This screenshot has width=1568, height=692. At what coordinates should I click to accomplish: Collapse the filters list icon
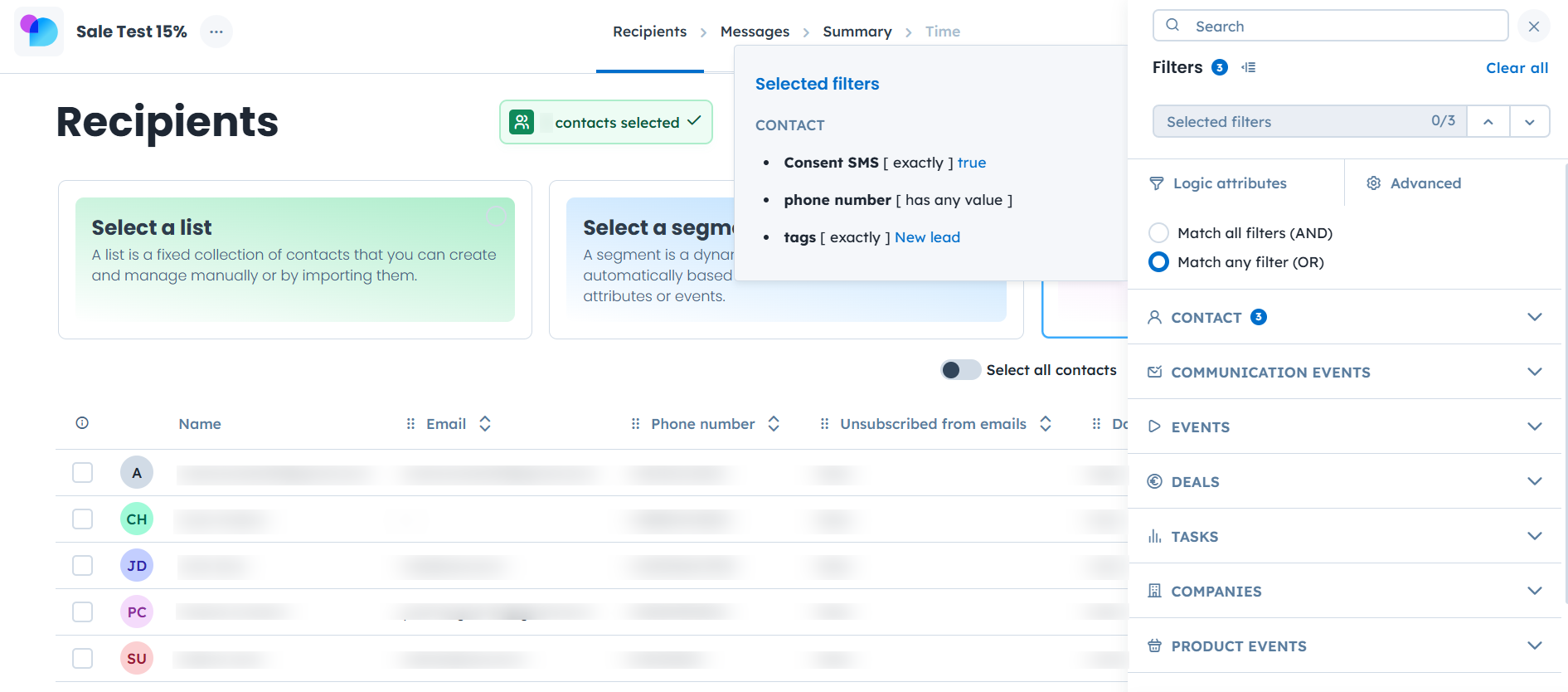[1249, 67]
